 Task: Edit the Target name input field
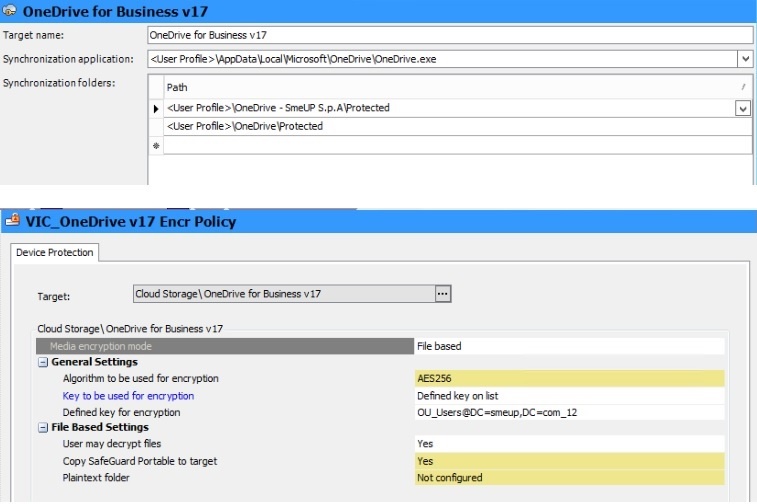449,35
